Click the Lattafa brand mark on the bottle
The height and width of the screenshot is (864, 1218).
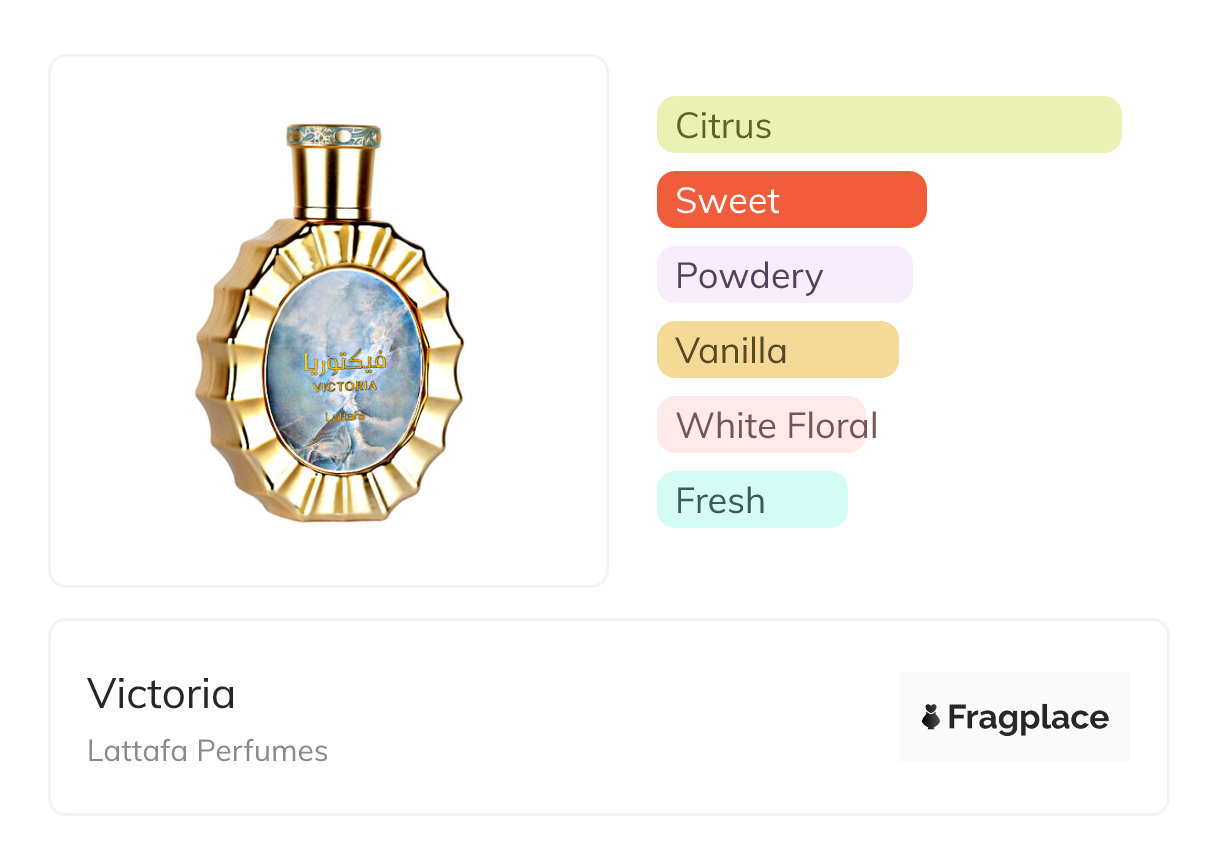point(345,416)
